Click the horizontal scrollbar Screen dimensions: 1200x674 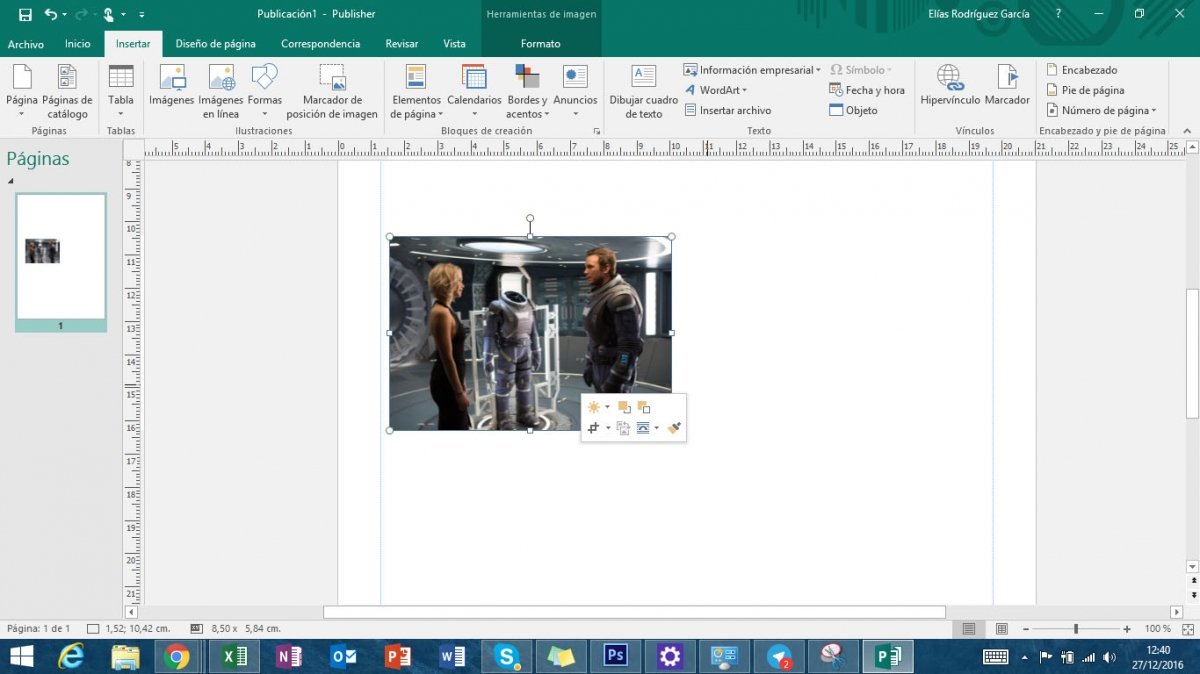tap(634, 612)
